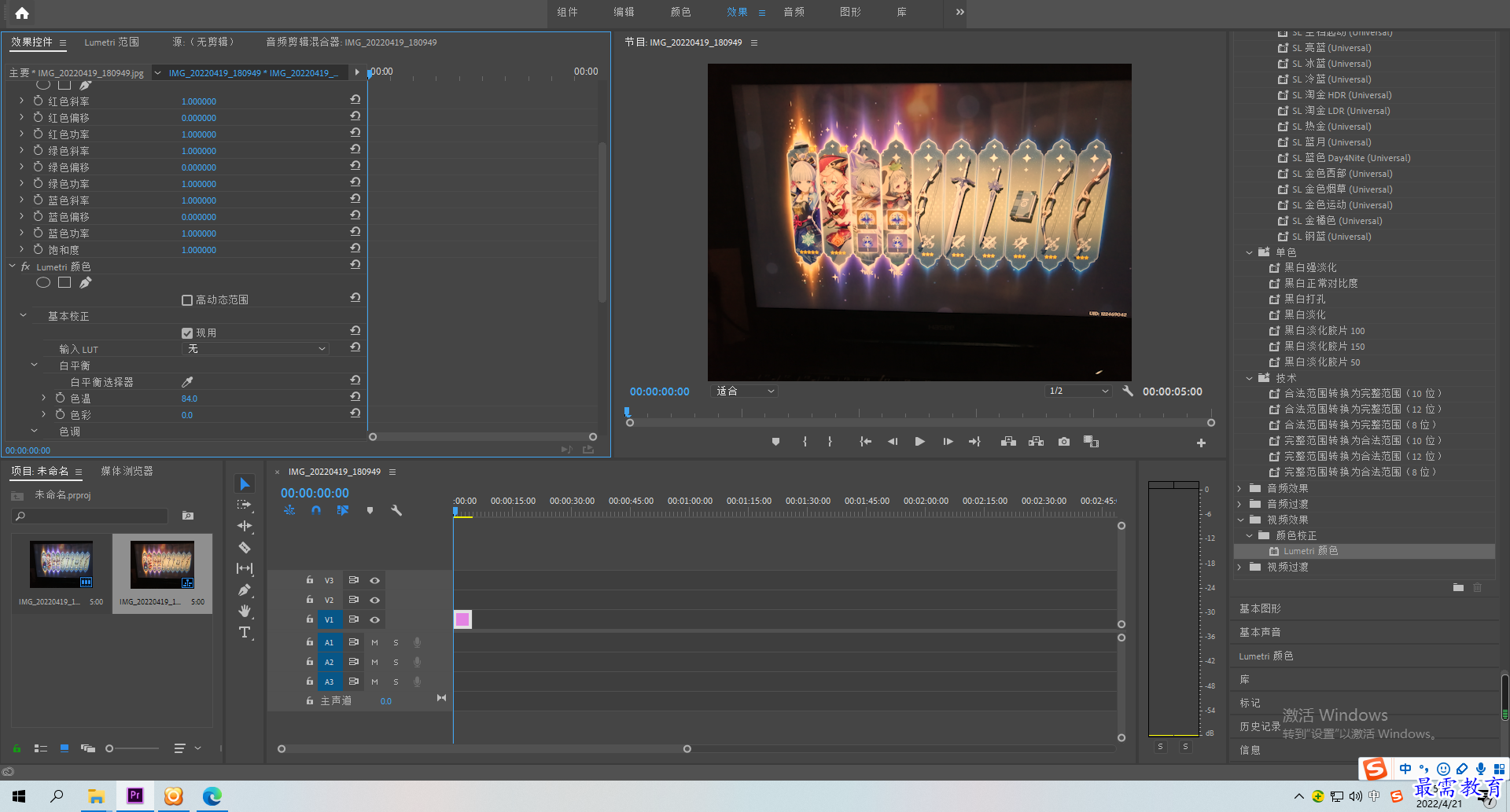Select the Hand tool
The width and height of the screenshot is (1510, 812).
coord(245,611)
